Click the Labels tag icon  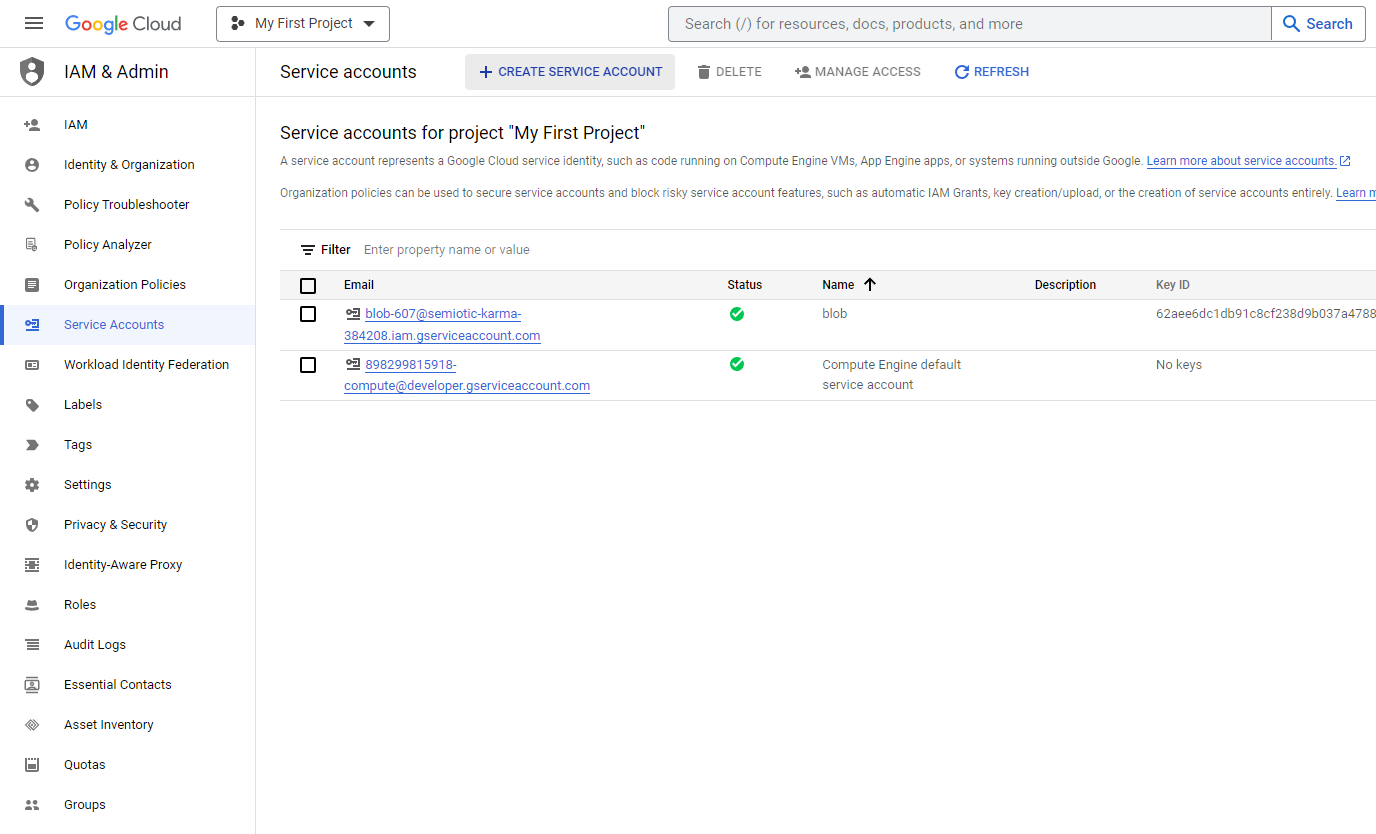coord(32,405)
